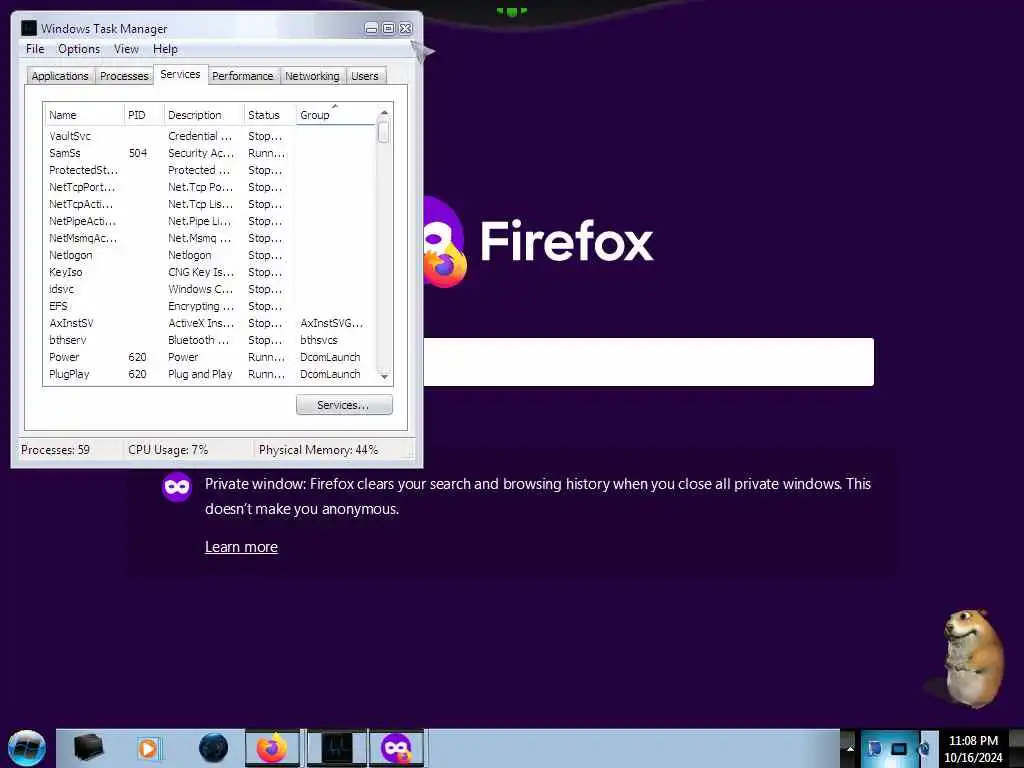Click the network tray icon
1024x768 pixels.
[899, 748]
